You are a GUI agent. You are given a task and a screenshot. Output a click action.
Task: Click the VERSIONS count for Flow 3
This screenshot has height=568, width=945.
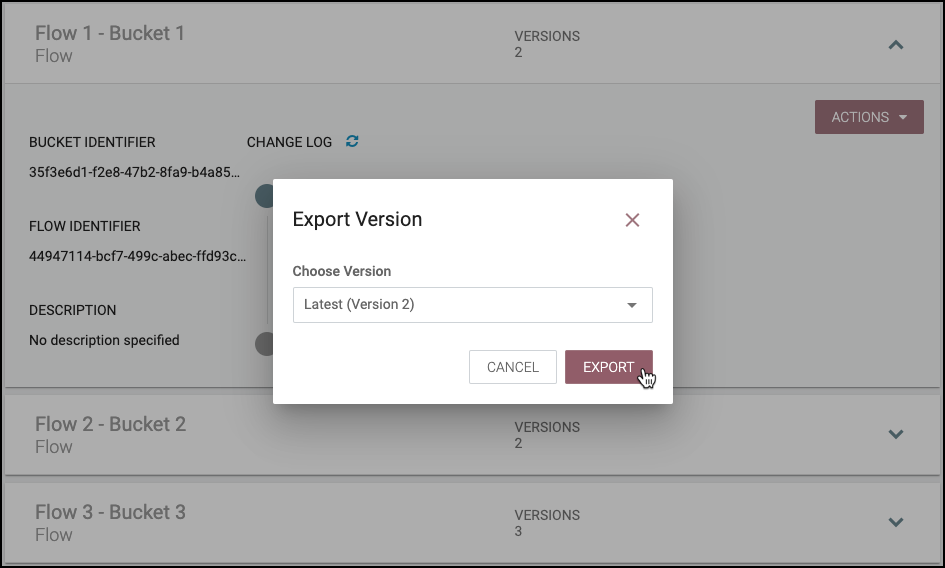(x=518, y=531)
